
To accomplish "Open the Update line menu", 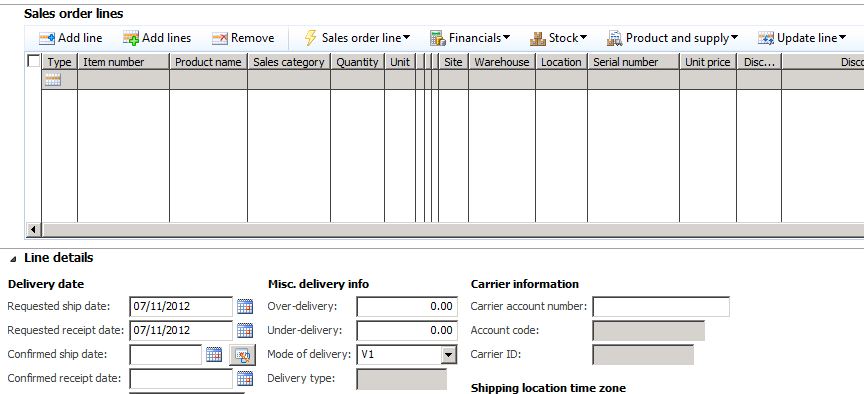I will coord(802,38).
